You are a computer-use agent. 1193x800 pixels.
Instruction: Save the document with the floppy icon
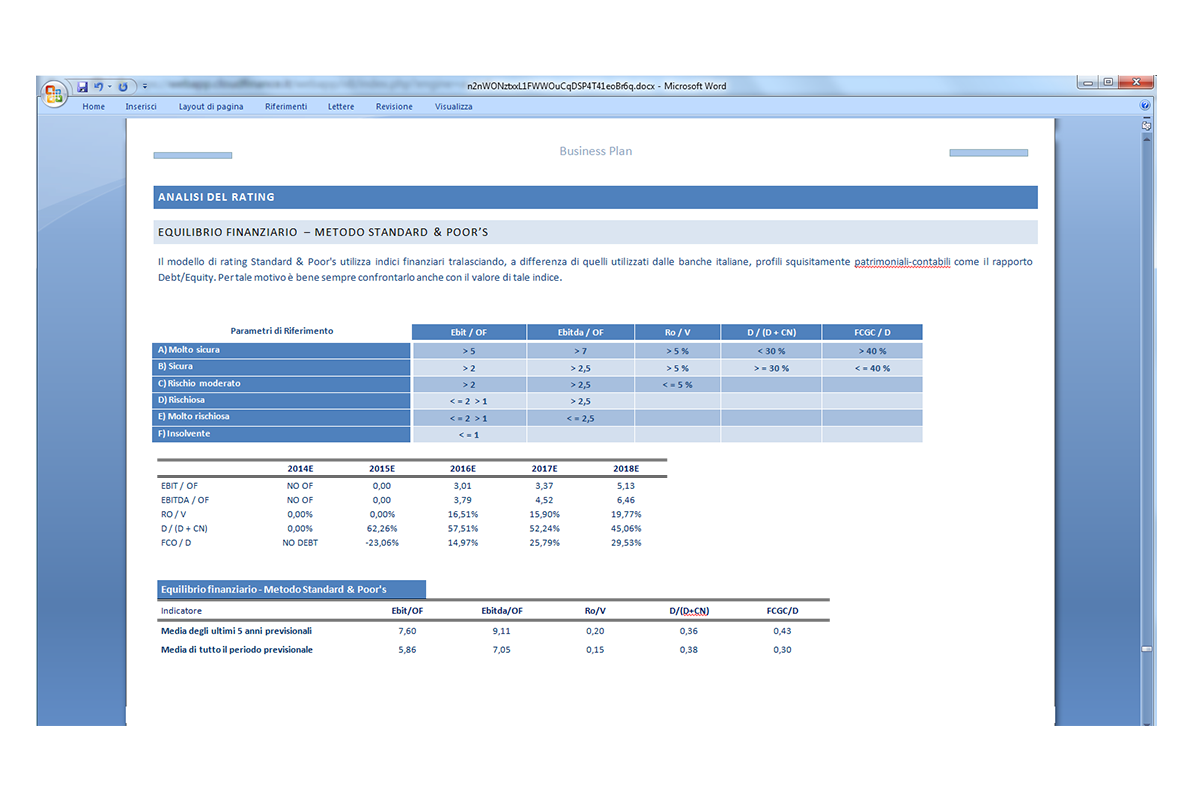pyautogui.click(x=82, y=87)
